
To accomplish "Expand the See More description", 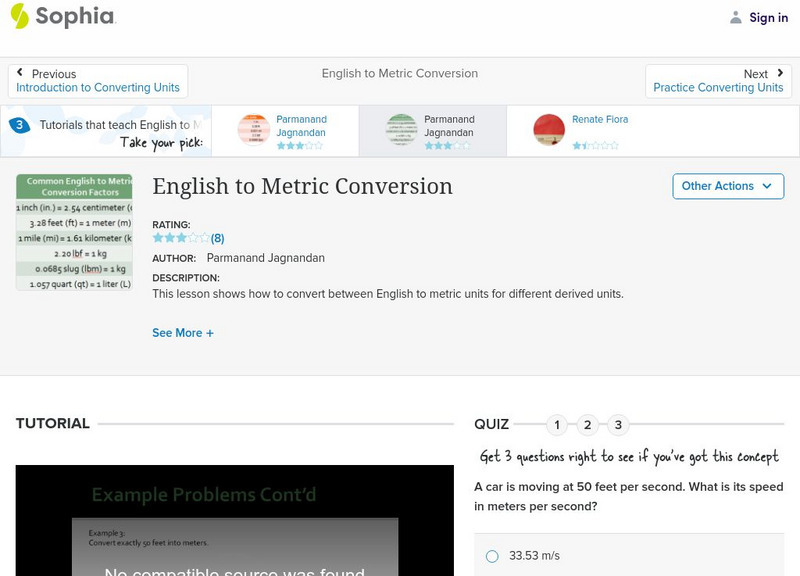I will tap(182, 333).
